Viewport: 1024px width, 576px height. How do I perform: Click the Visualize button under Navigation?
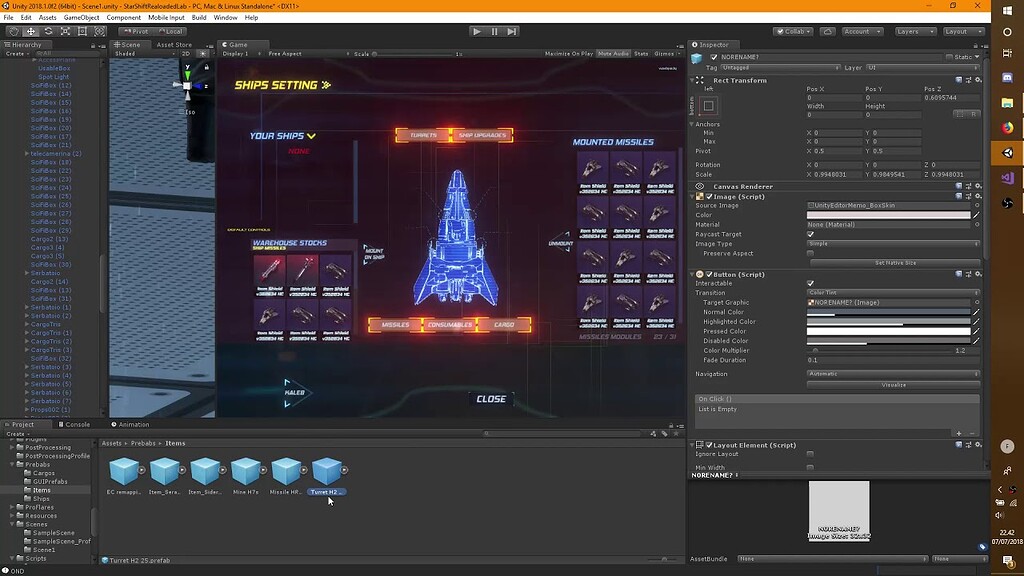click(895, 384)
